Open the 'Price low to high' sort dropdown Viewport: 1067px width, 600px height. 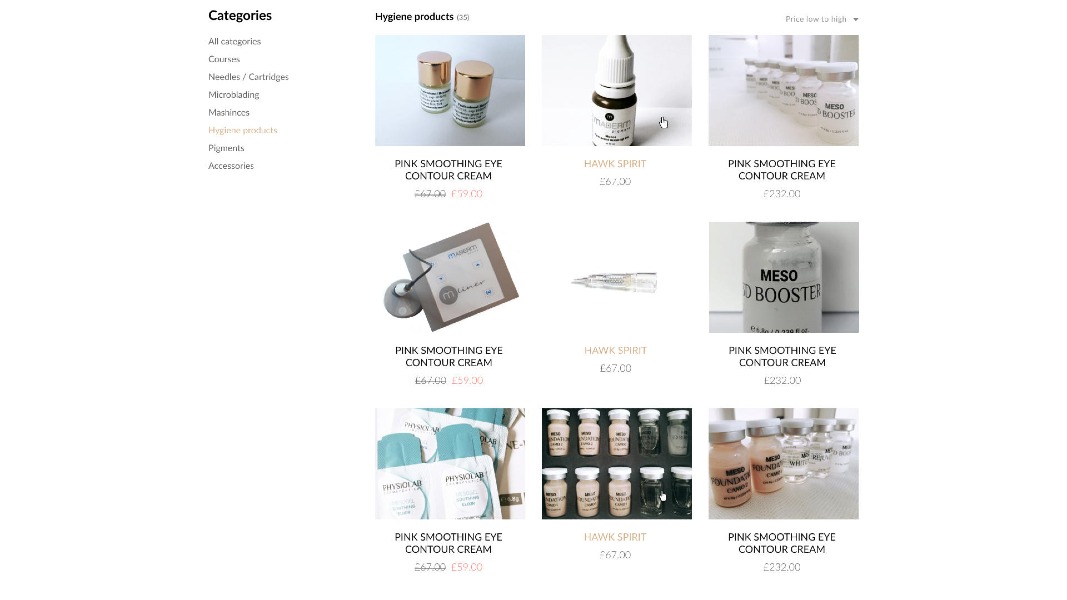(821, 19)
